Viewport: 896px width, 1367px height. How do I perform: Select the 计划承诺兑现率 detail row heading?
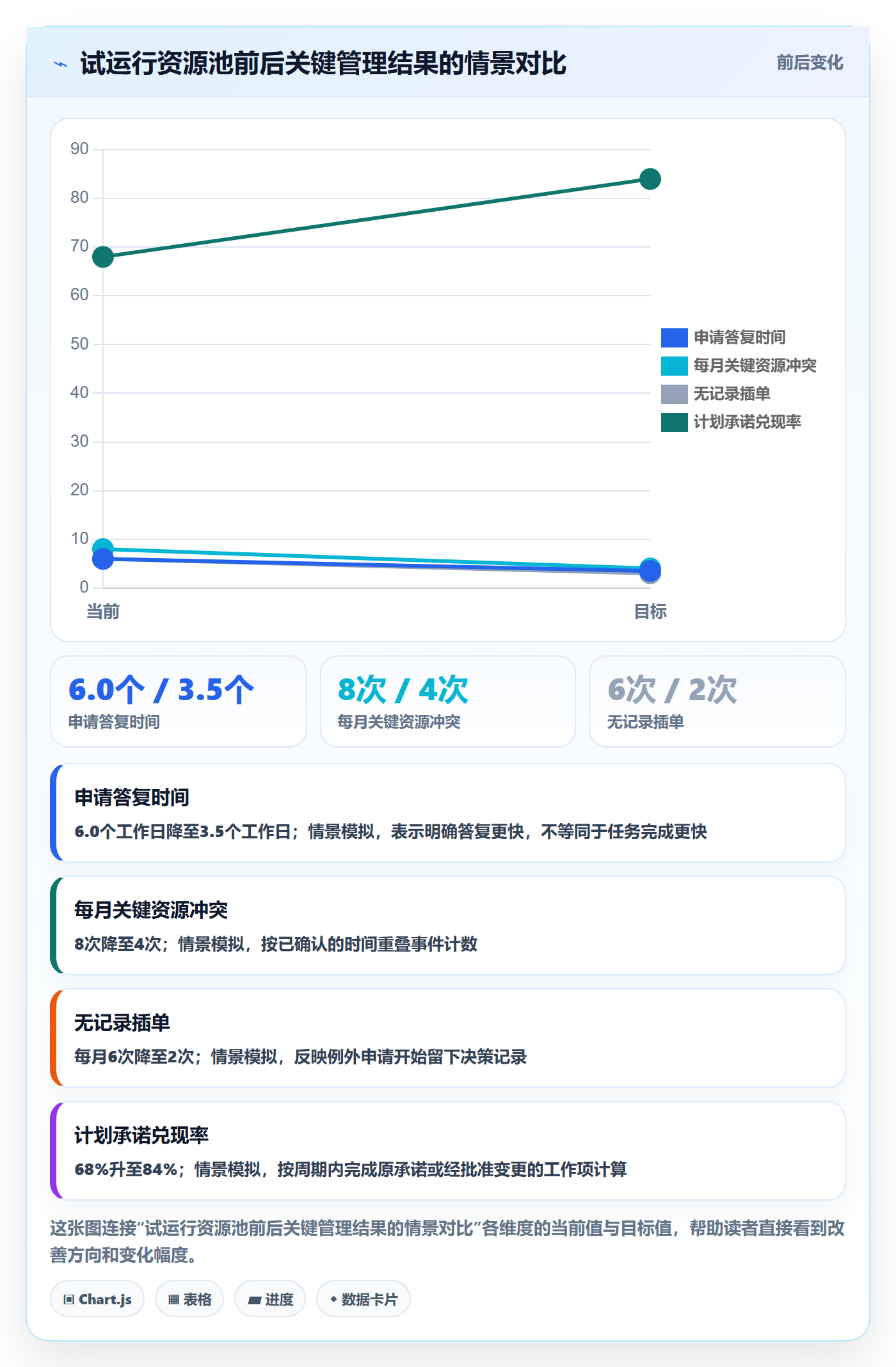141,1135
